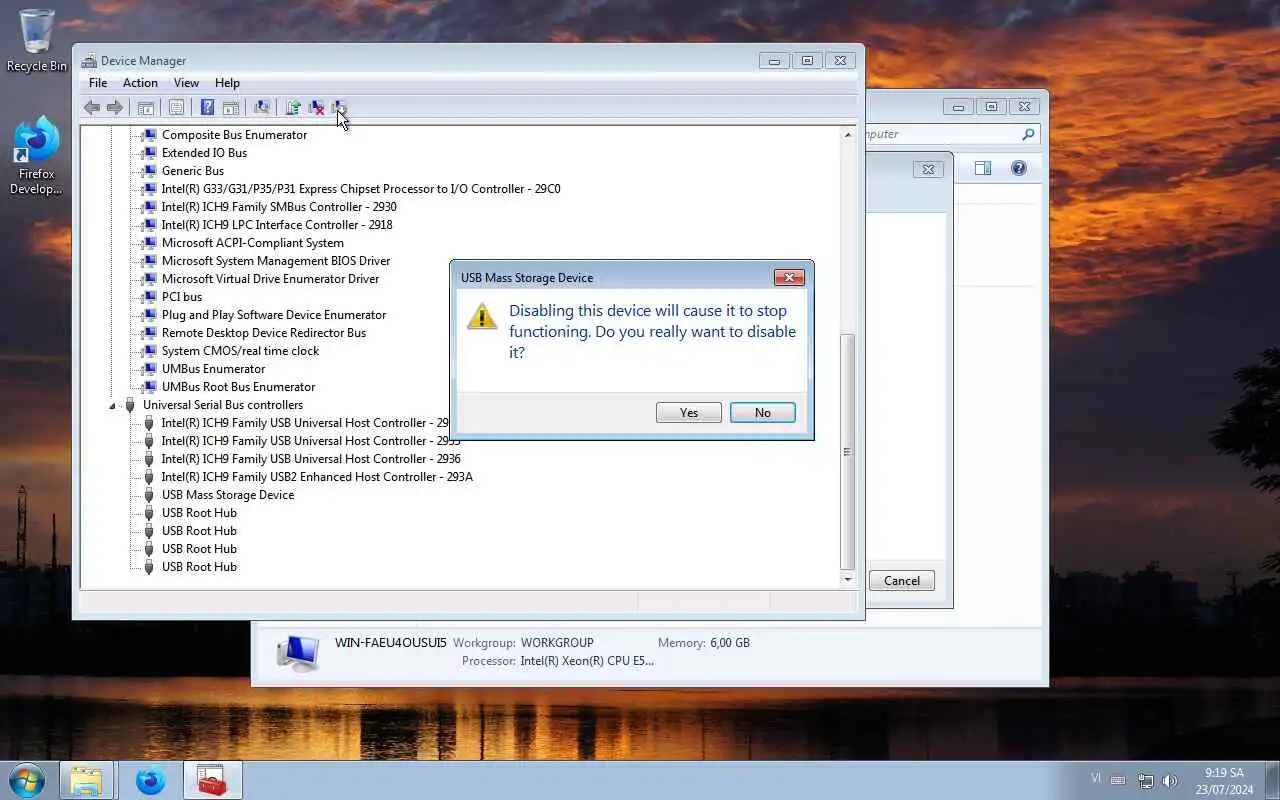Click the scroll up arrow in device list
This screenshot has width=1280, height=800.
(848, 135)
